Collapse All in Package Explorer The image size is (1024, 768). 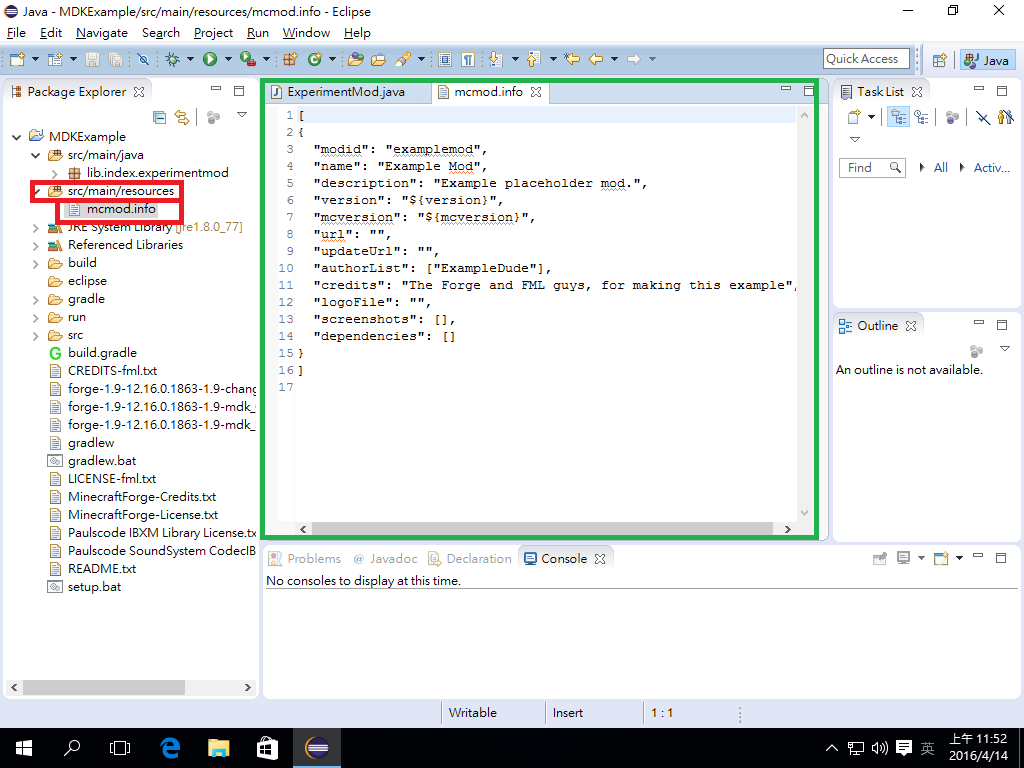tap(159, 117)
